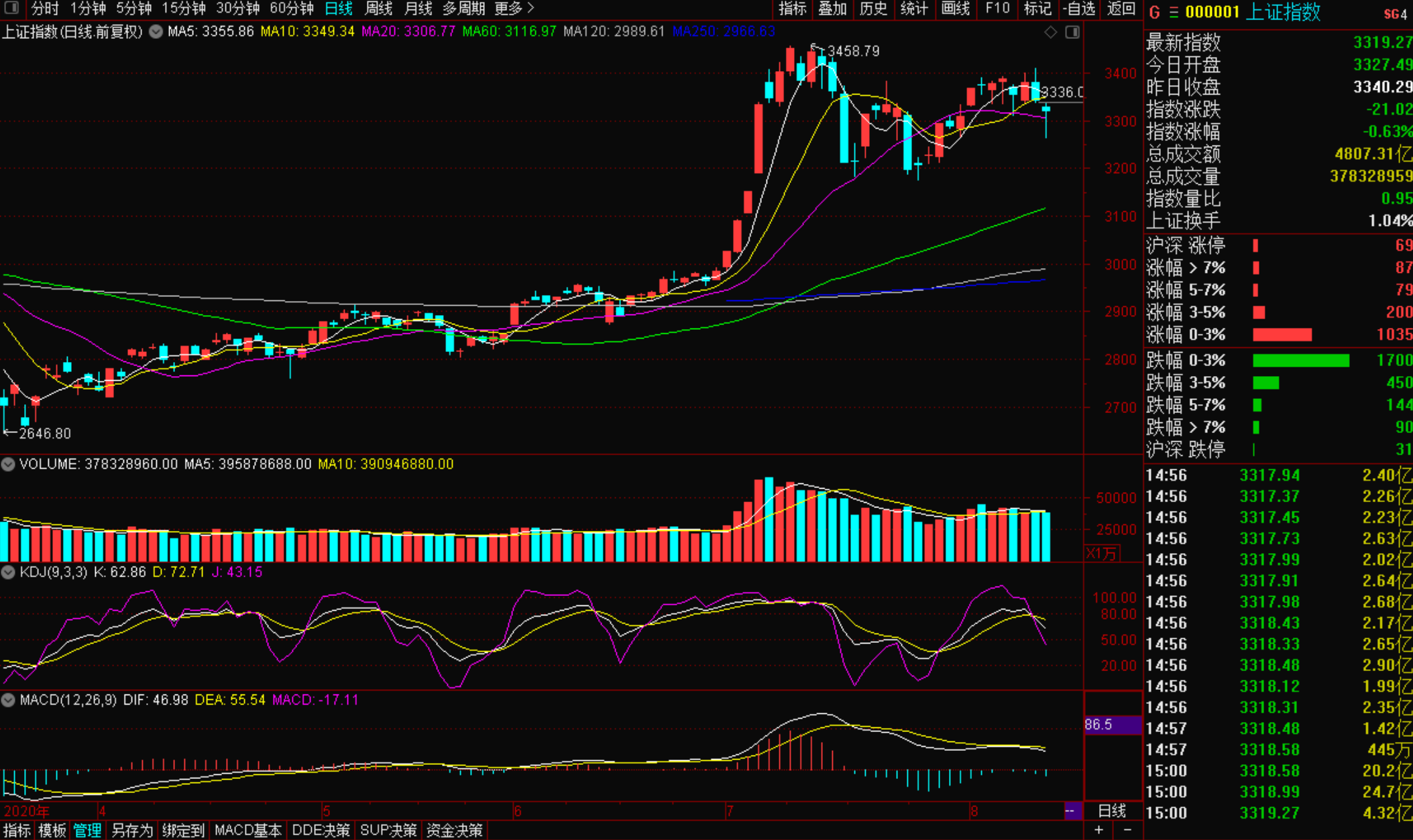Image resolution: width=1413 pixels, height=840 pixels.
Task: Click the 3458.79 high price marker
Action: tap(853, 51)
